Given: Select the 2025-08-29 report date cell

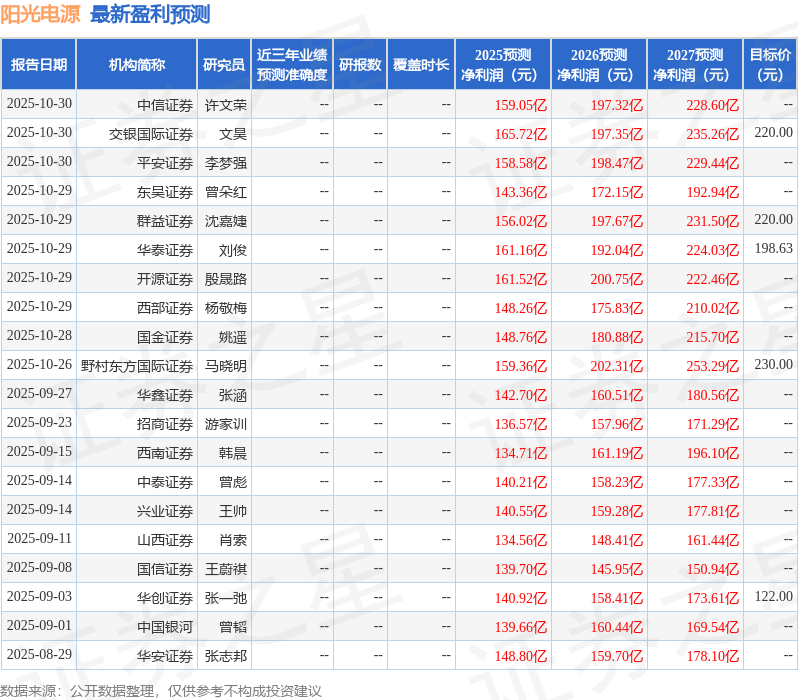Looking at the screenshot, I should (x=39, y=656).
